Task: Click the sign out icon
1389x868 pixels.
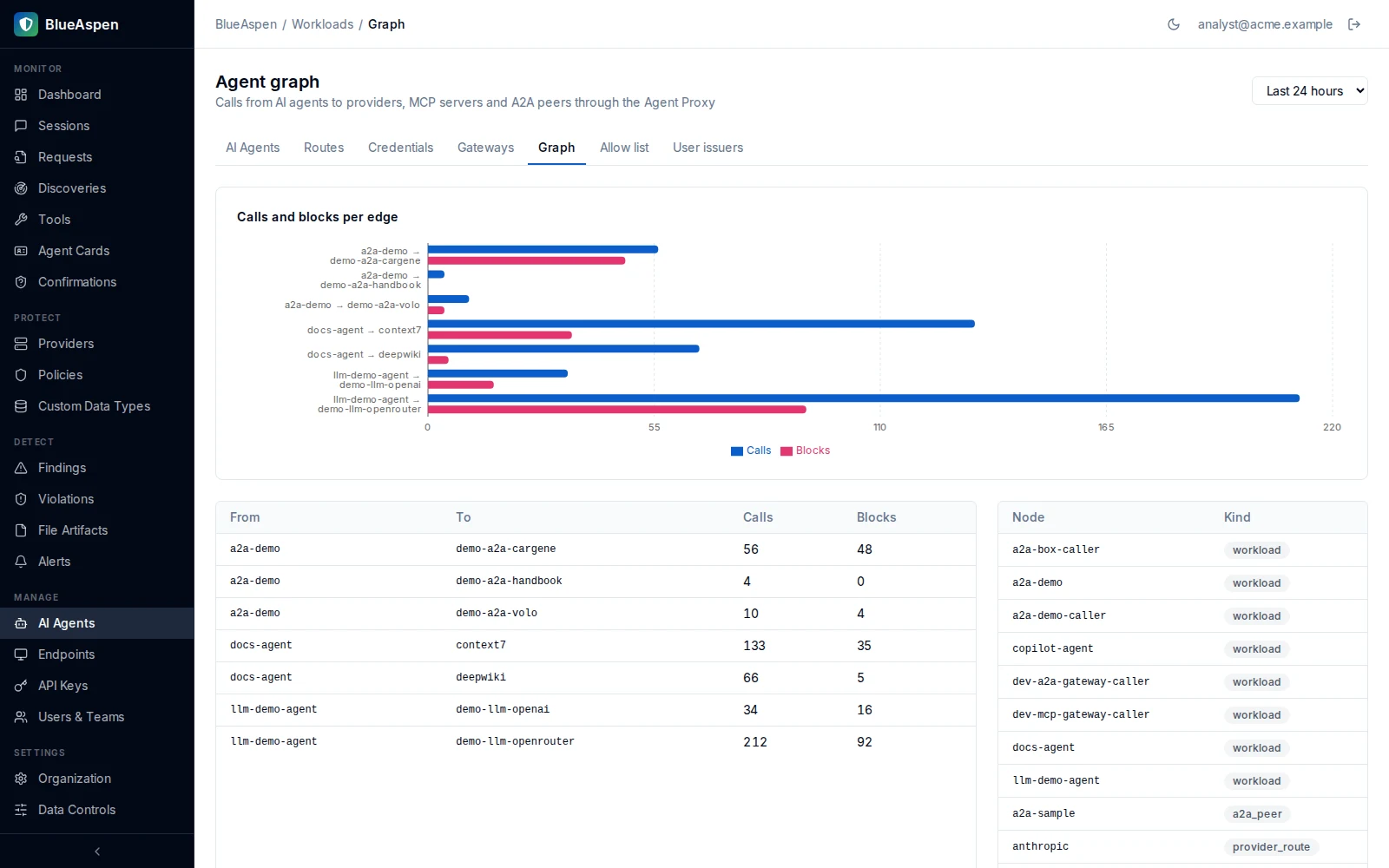Action: [1354, 24]
